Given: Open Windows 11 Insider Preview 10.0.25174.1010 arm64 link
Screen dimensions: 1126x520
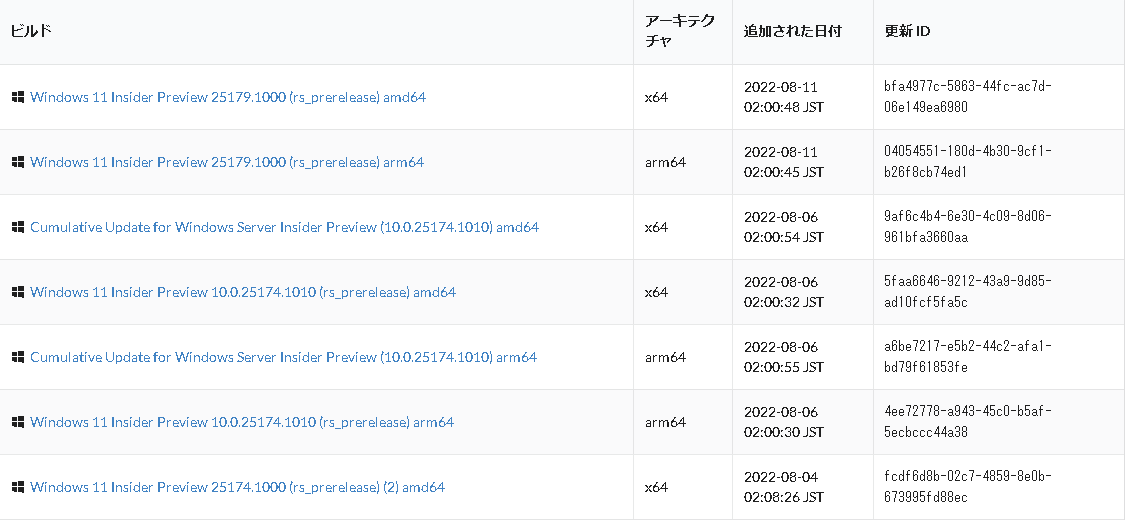Looking at the screenshot, I should click(x=242, y=422).
